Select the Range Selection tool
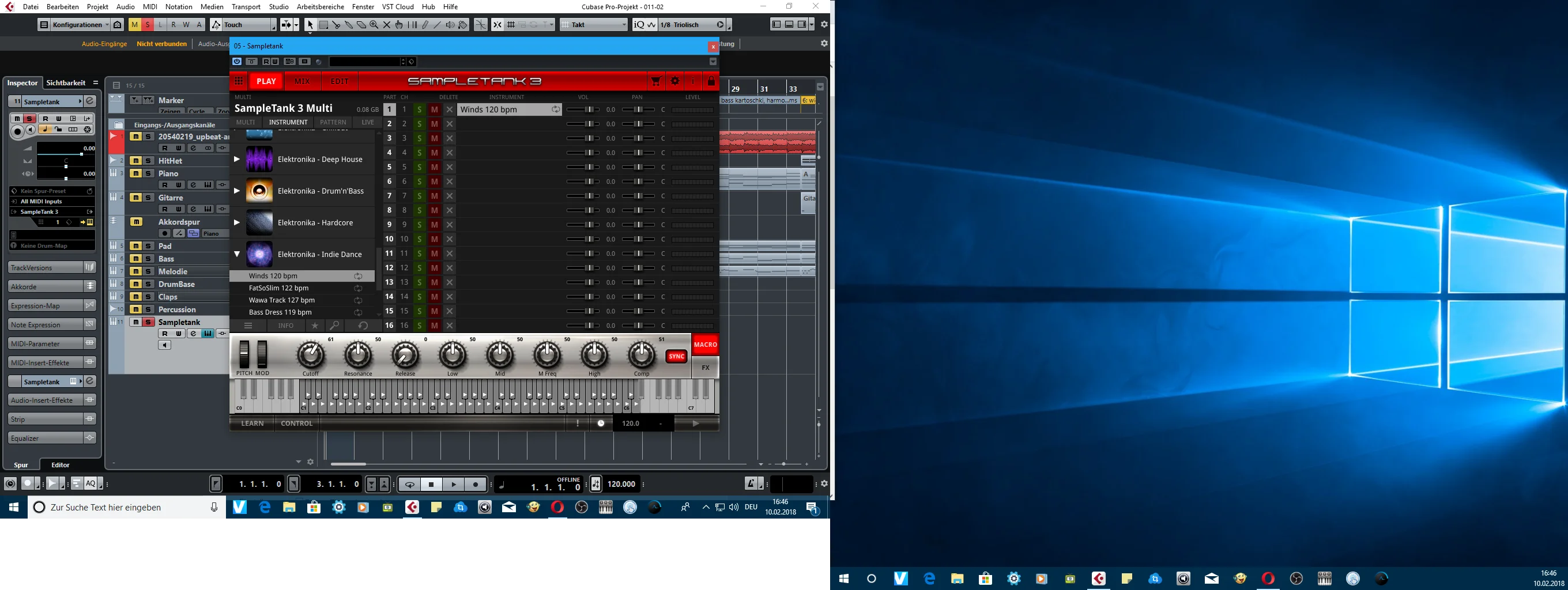Image resolution: width=1568 pixels, height=590 pixels. point(324,25)
